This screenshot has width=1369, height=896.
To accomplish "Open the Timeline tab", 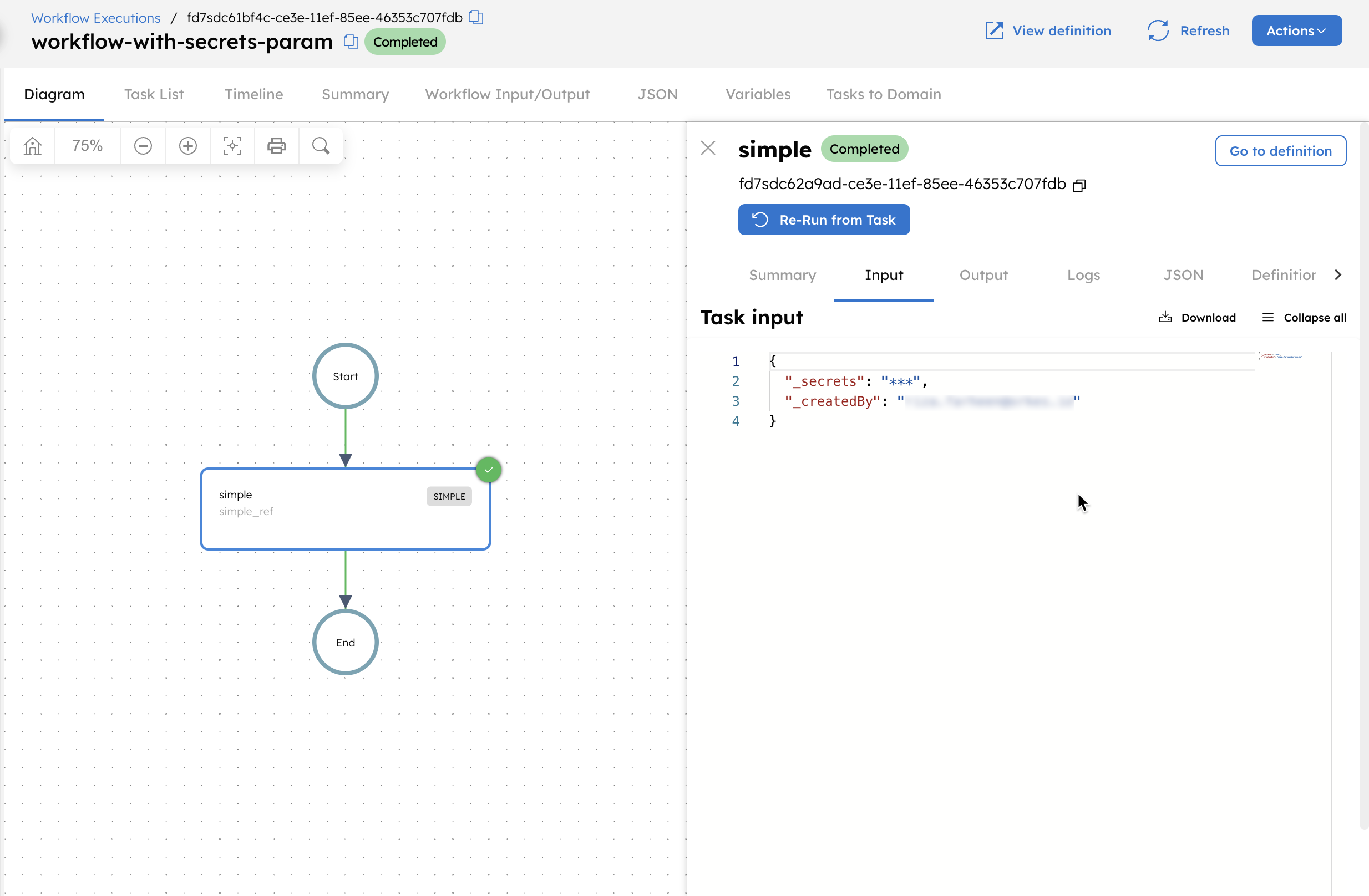I will pyautogui.click(x=253, y=94).
